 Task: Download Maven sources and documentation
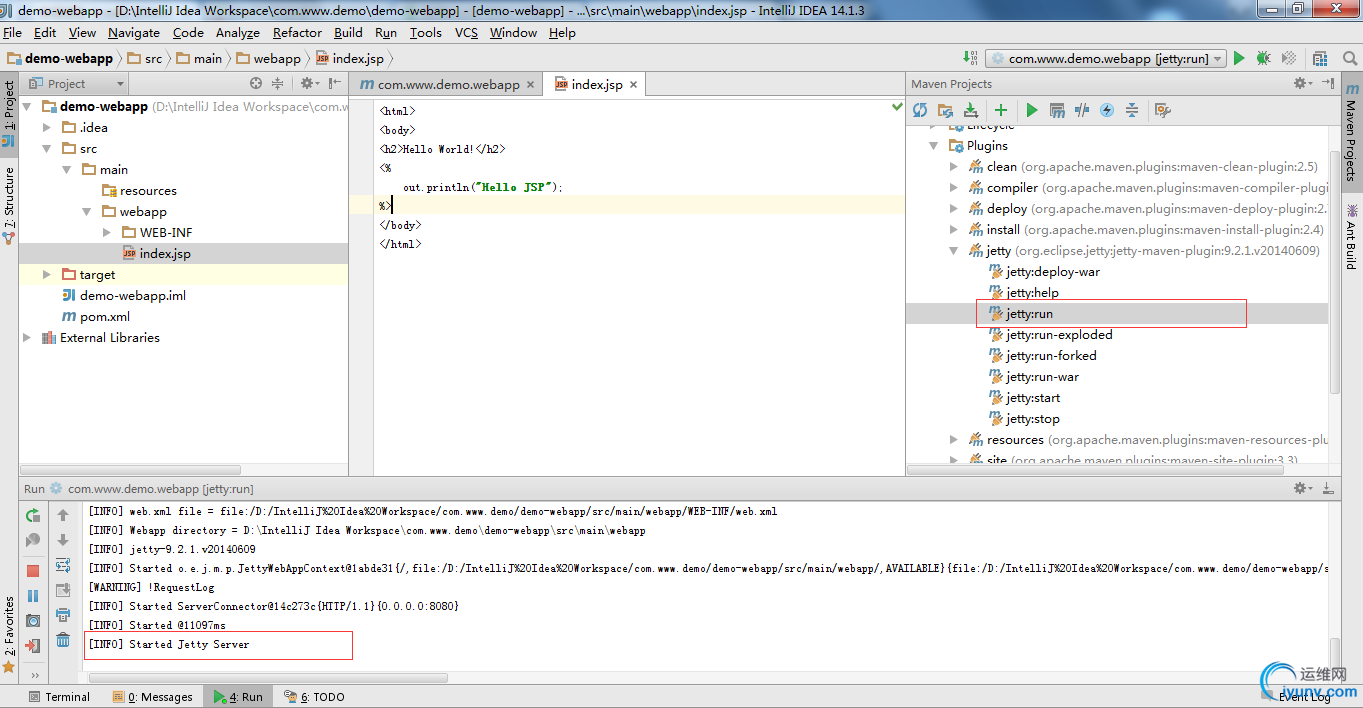(970, 110)
